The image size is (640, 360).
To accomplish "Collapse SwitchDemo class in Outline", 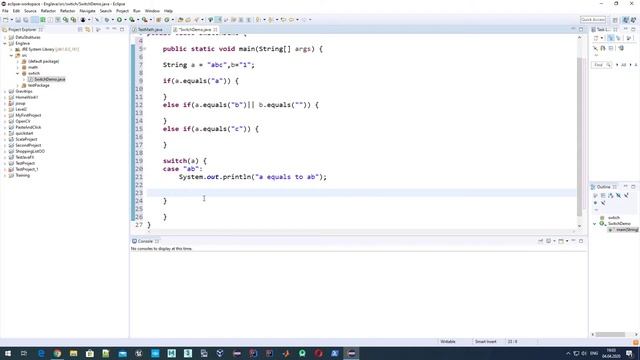I will point(595,224).
